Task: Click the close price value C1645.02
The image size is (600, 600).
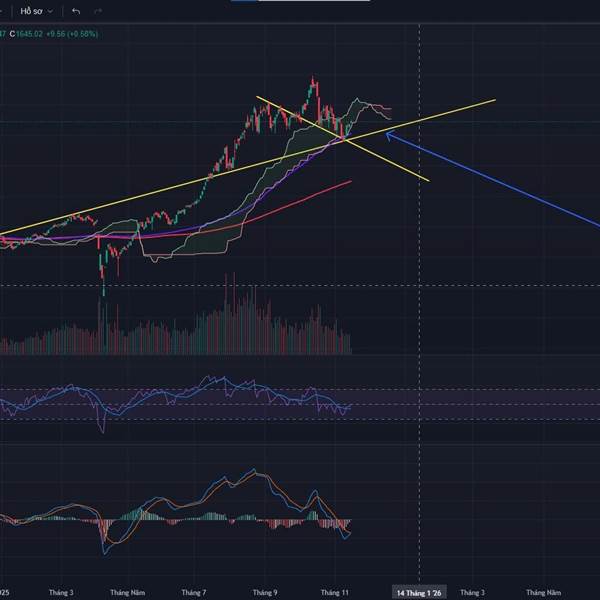Action: point(26,34)
